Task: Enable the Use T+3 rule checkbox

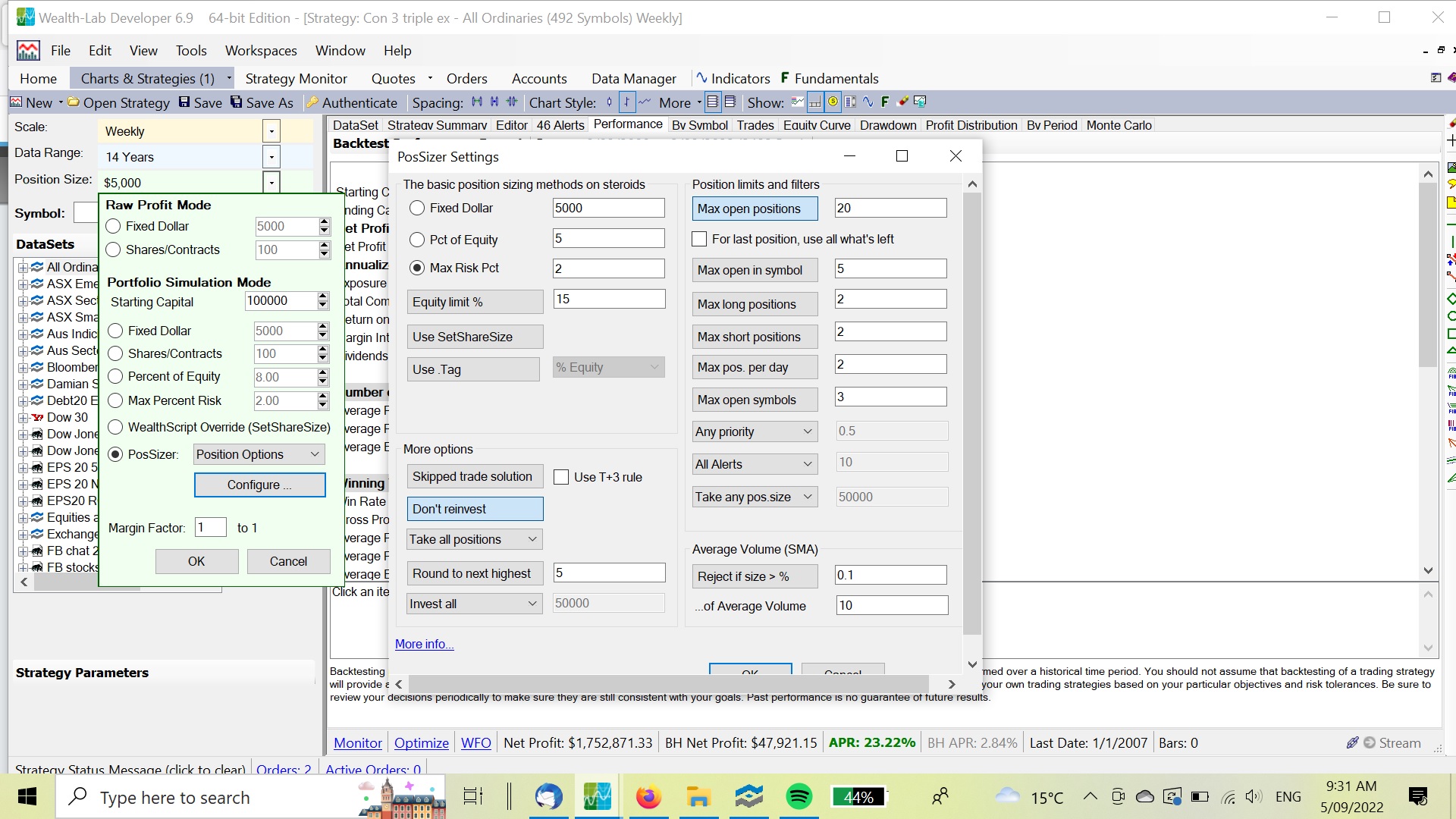Action: click(x=561, y=477)
